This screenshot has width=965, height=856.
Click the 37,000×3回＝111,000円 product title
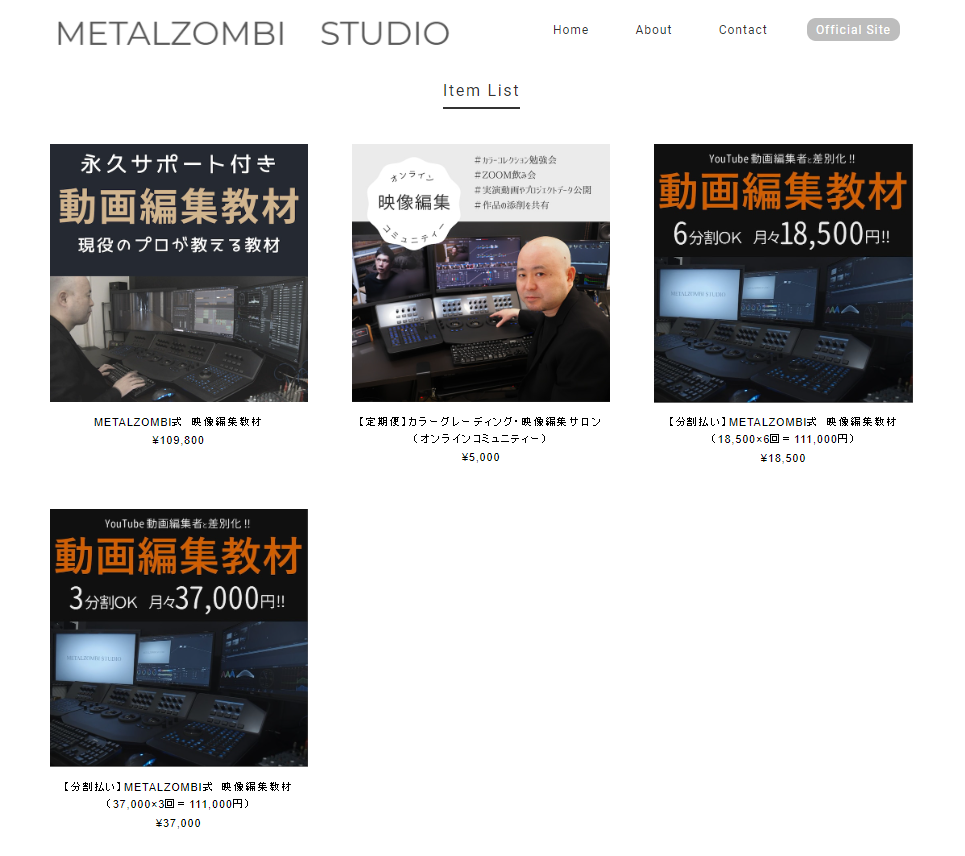[178, 795]
